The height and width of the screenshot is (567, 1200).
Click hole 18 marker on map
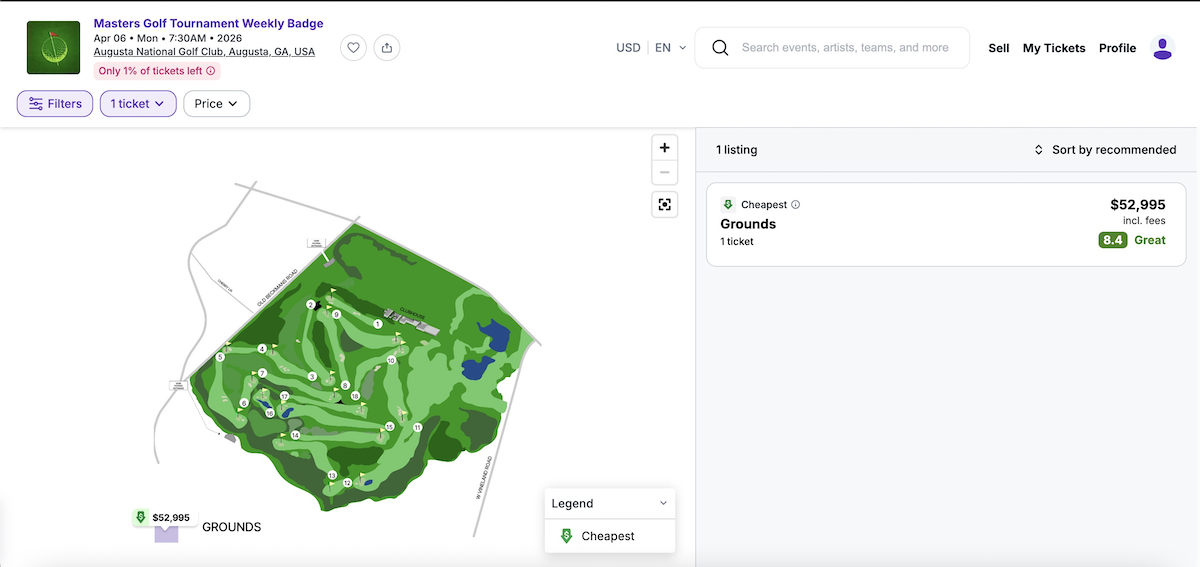coord(355,396)
